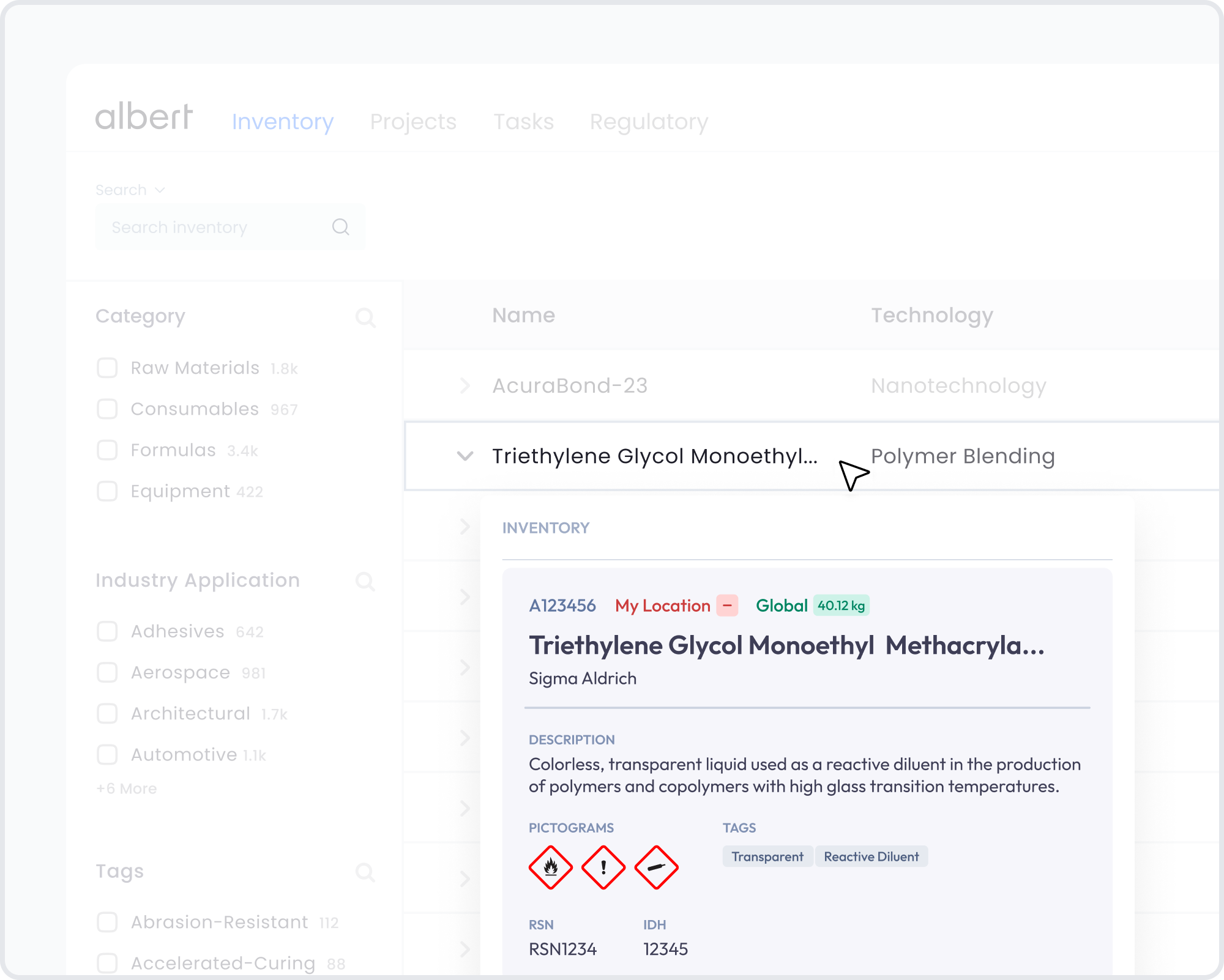
Task: Click the Tags section search icon
Action: 365,872
